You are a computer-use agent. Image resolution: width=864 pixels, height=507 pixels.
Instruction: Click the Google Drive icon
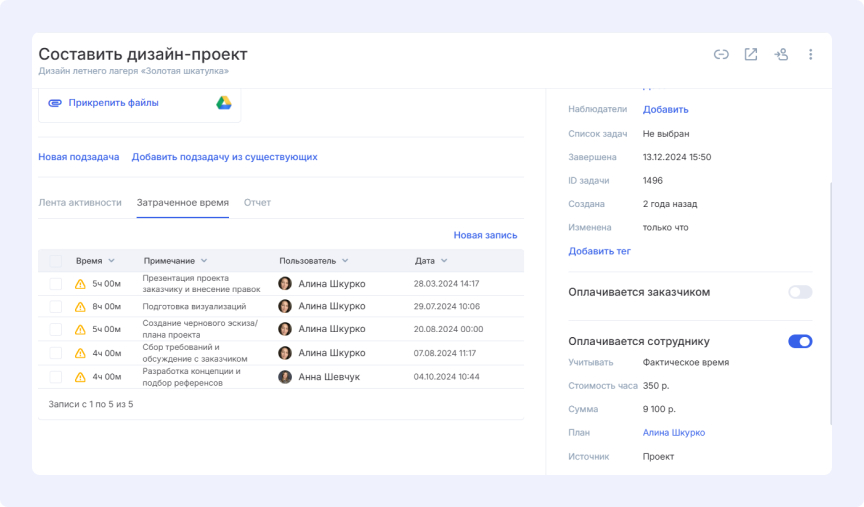tap(224, 103)
